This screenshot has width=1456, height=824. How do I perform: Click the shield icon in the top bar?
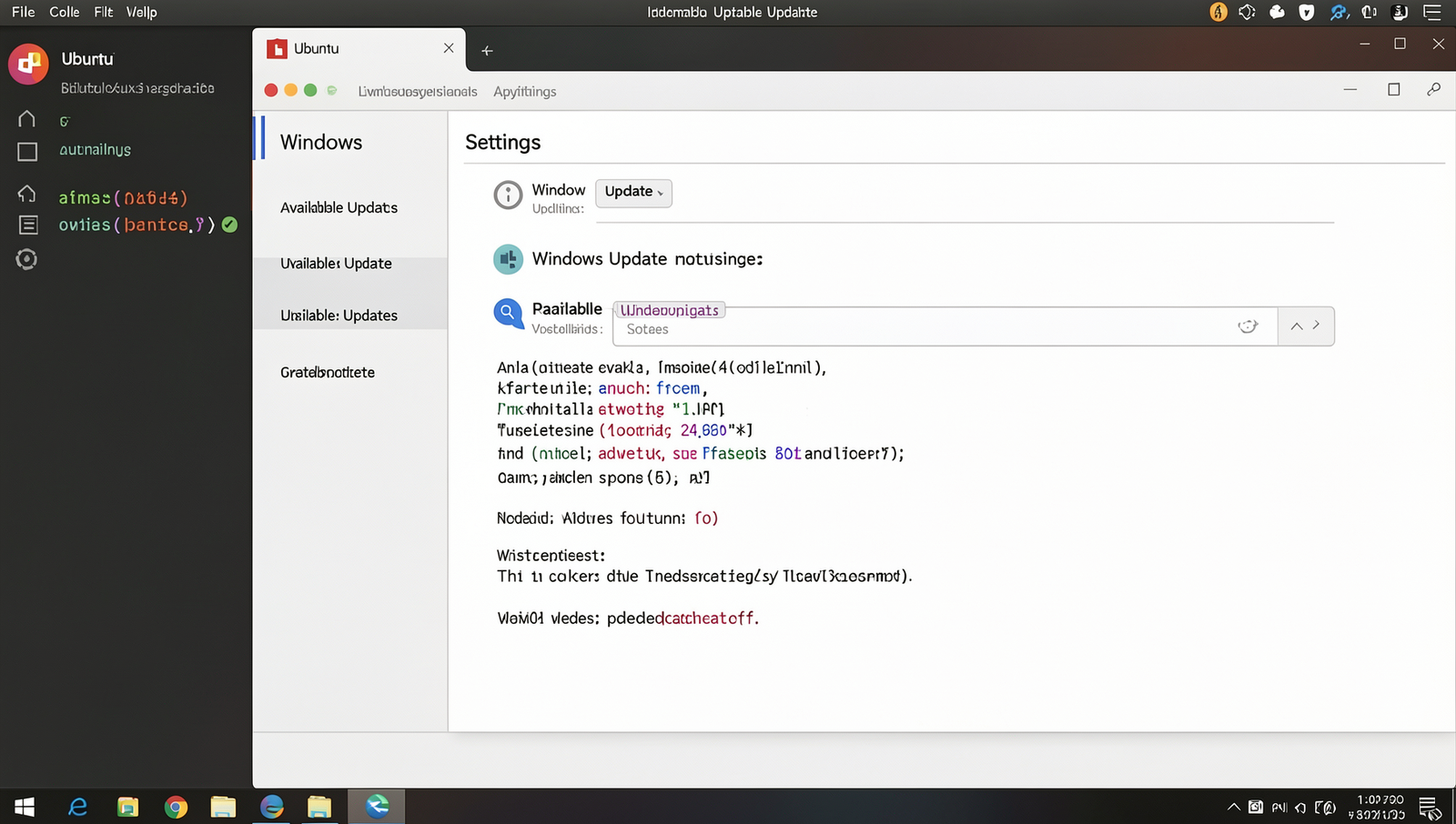tap(1307, 12)
